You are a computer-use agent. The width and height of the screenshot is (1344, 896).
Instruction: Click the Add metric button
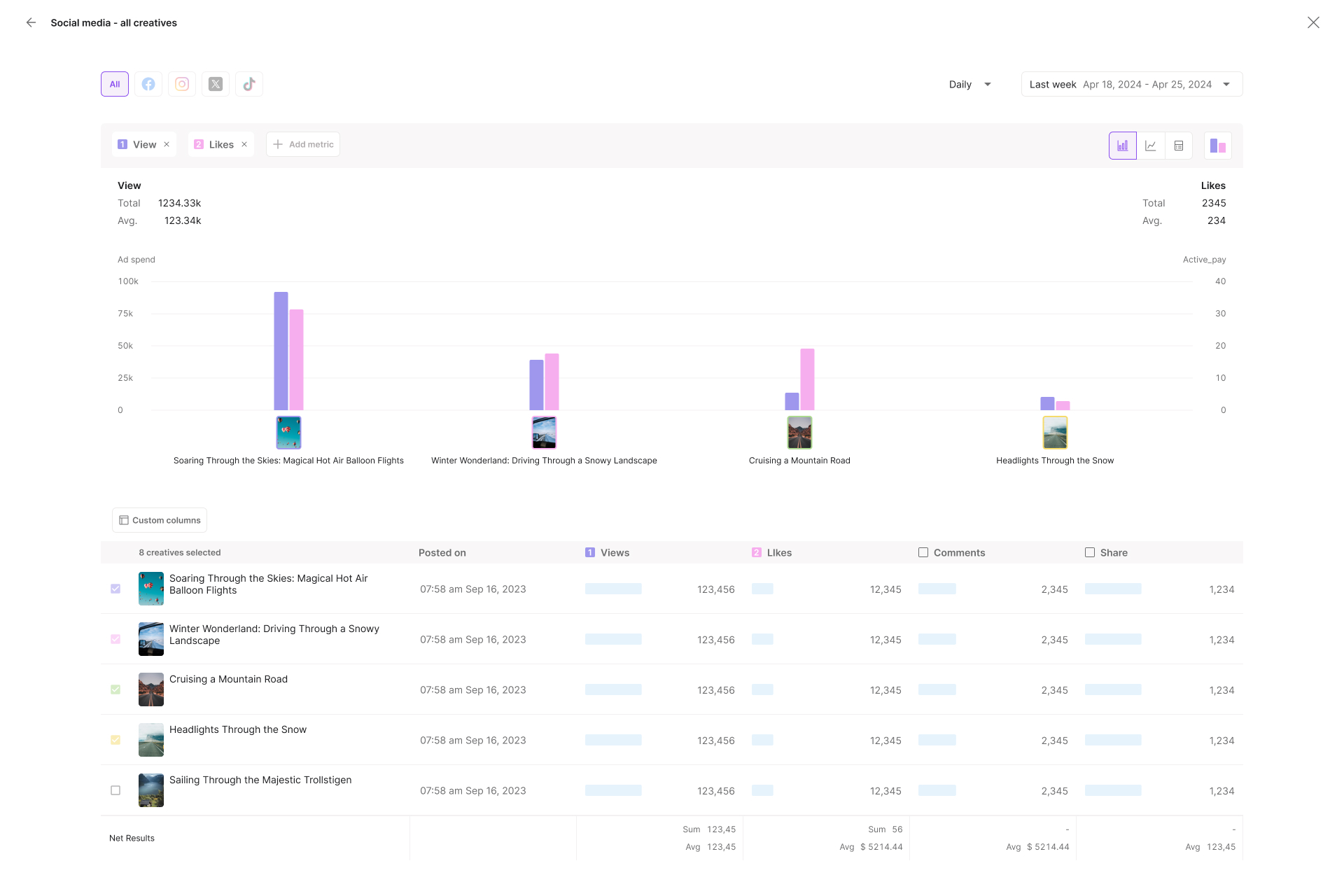303,144
